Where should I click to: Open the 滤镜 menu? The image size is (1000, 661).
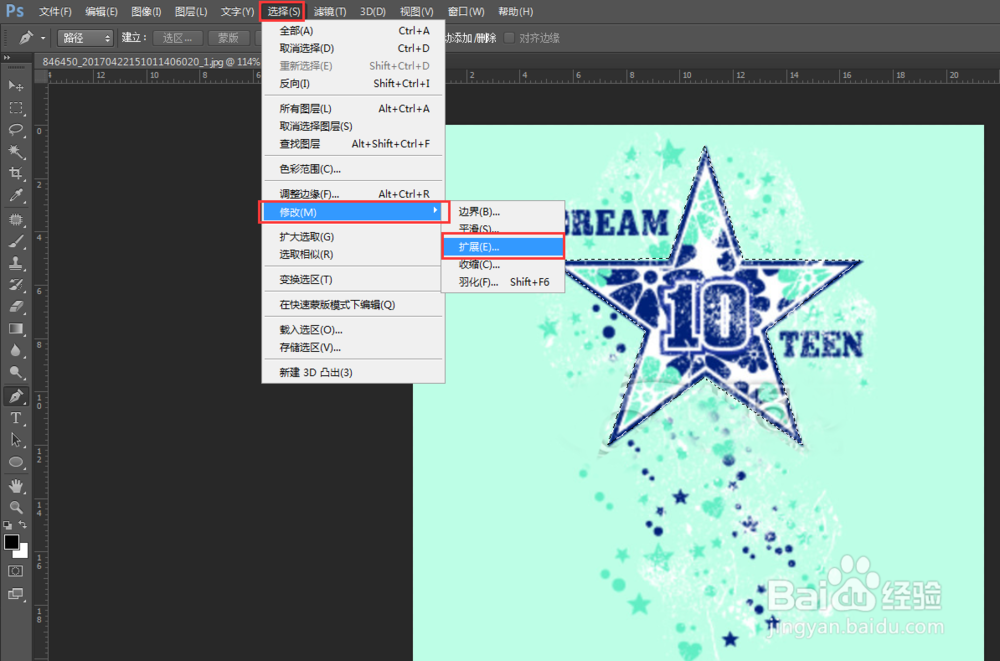tap(330, 11)
